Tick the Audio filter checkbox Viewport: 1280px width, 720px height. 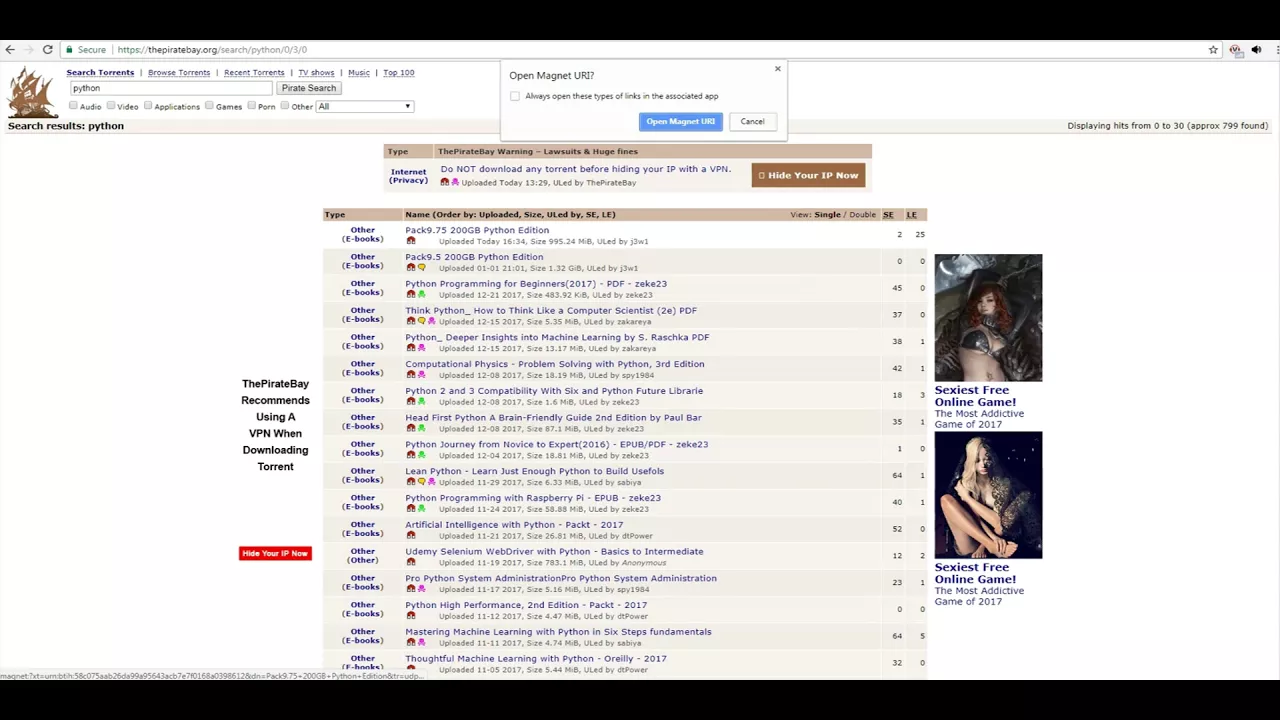73,106
